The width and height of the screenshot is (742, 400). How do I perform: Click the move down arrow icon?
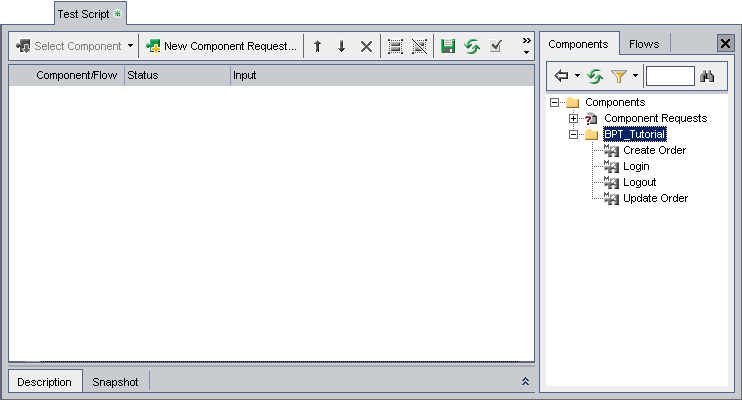coord(341,46)
